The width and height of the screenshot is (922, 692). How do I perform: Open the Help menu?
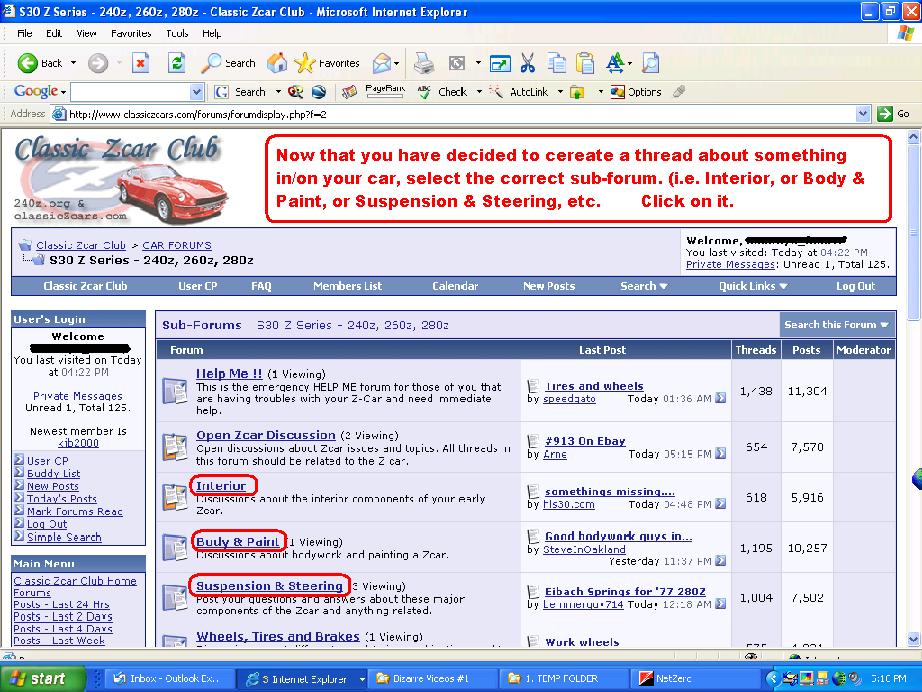[211, 34]
